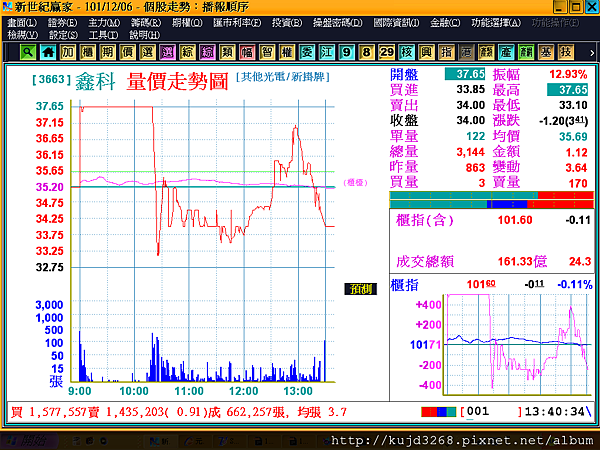Screen dimensions: 600x450
Task: Click the yellow 8 toolbar icon
Action: click(367, 52)
